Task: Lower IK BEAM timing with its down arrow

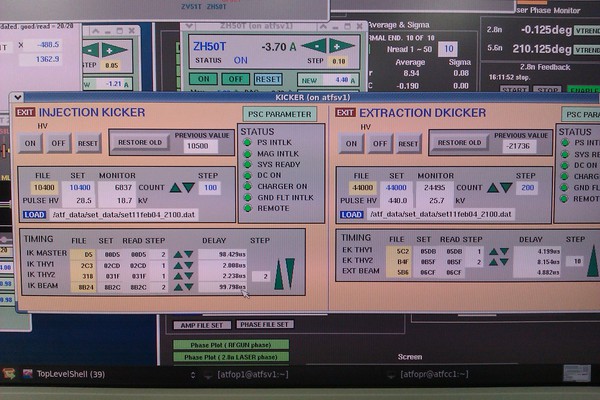Action: [189, 287]
